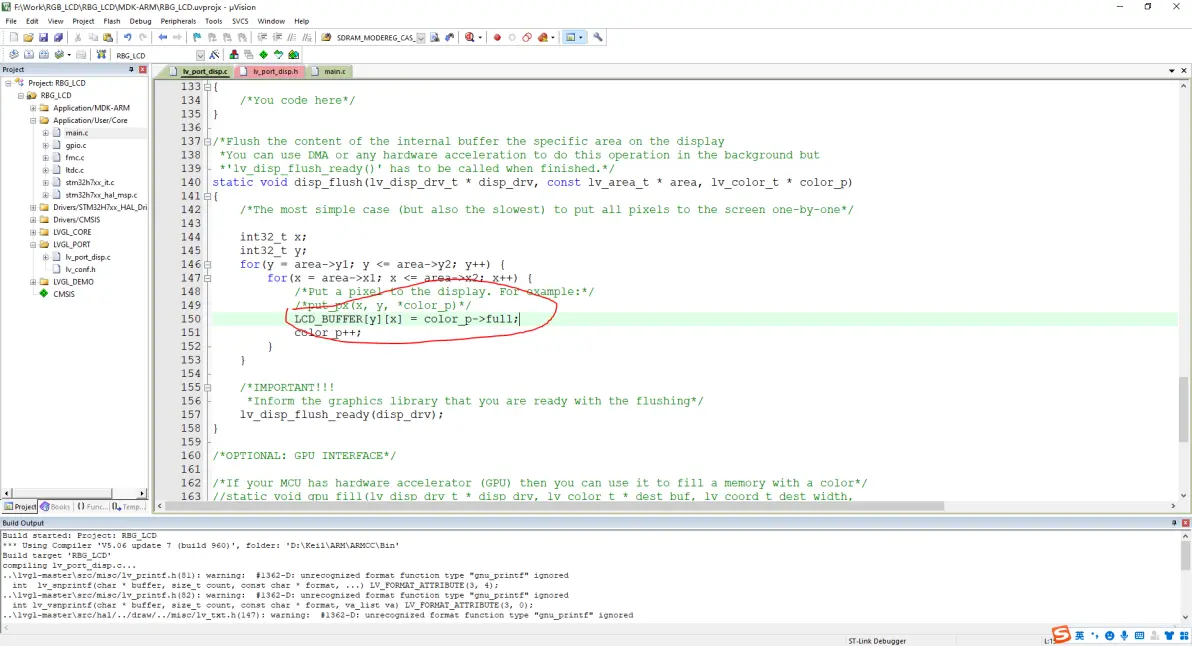Switch to the main.c editor tab
The width and height of the screenshot is (1192, 646).
coord(330,71)
